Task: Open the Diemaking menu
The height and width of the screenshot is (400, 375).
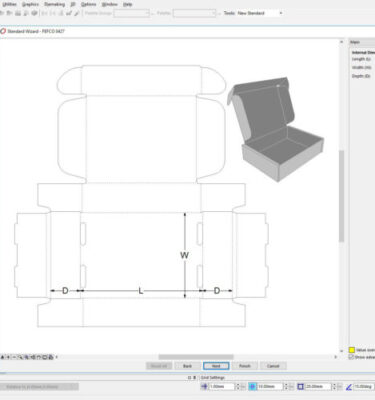Action: tap(54, 4)
